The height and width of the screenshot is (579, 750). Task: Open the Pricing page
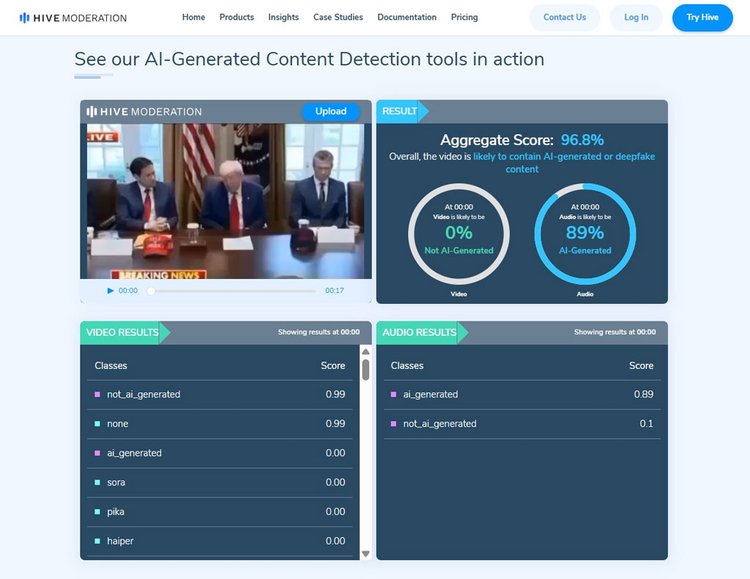tap(464, 17)
